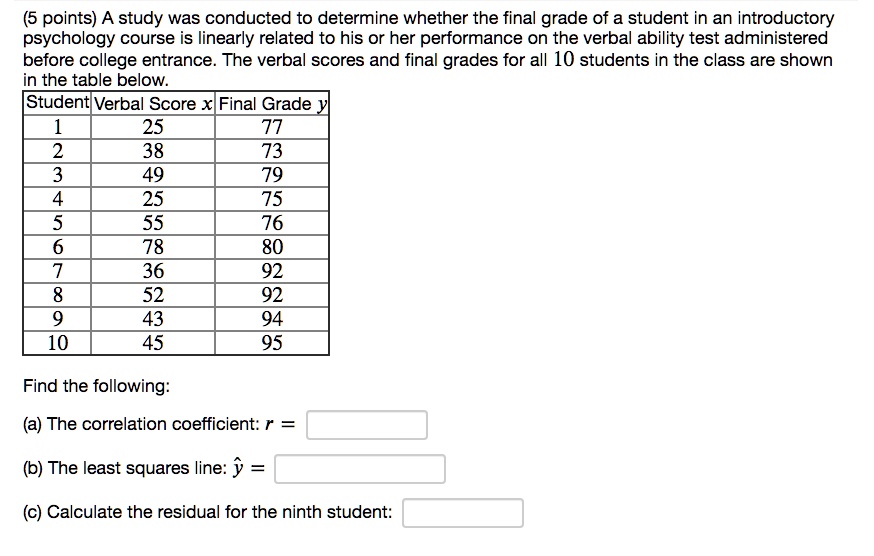This screenshot has height=556, width=874.
Task: Click verbal score 38 in student 2 row
Action: 153,151
